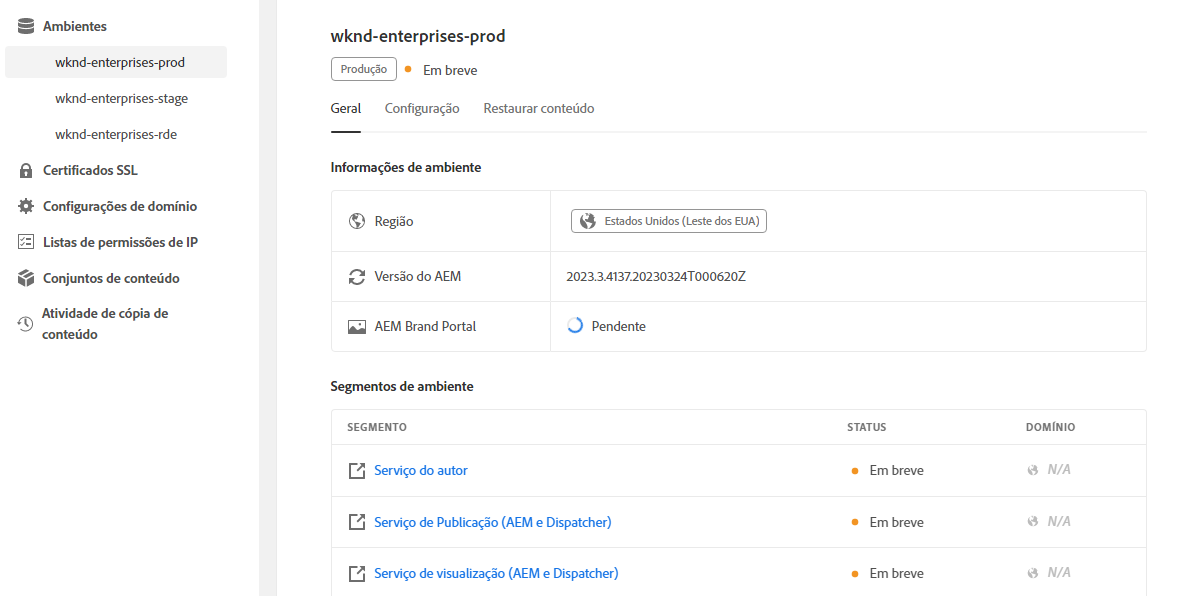Select wknd-enterprises-stage environment
This screenshot has width=1194, height=596.
click(121, 98)
